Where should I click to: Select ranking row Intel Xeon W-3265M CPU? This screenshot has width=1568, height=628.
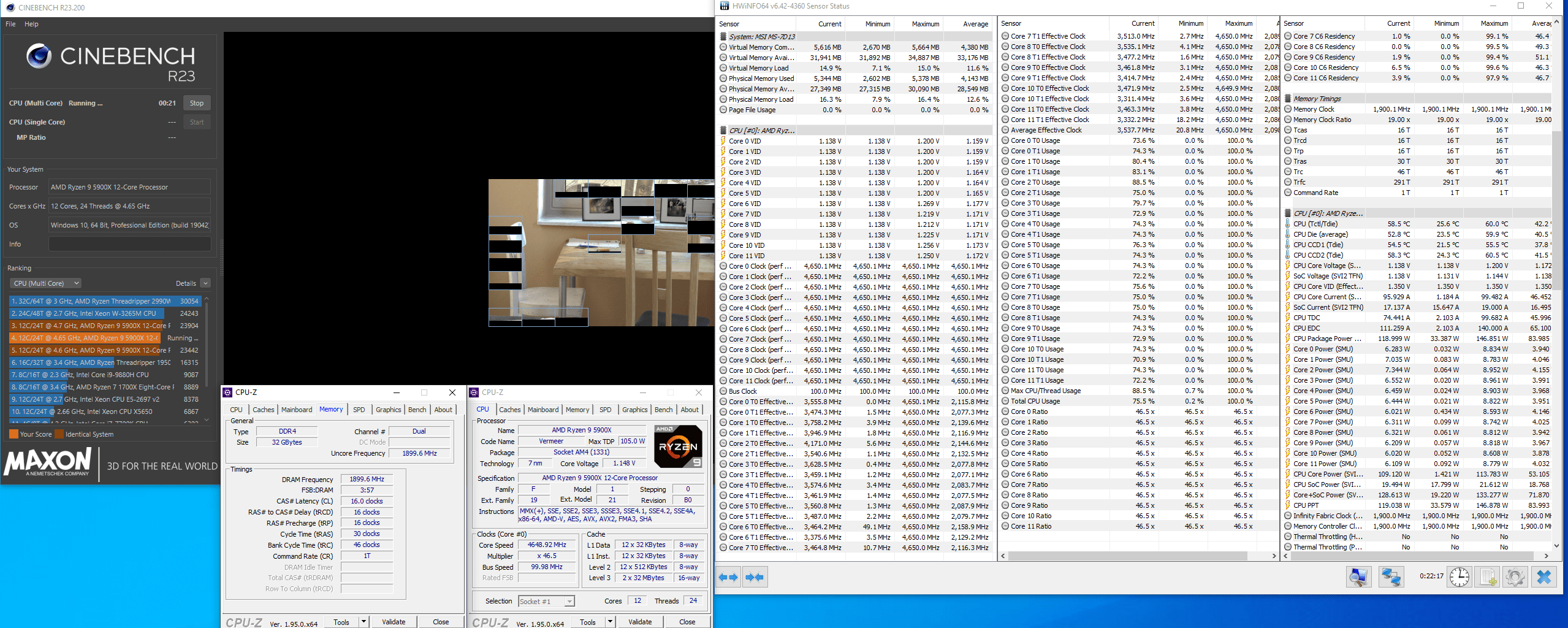pos(105,313)
